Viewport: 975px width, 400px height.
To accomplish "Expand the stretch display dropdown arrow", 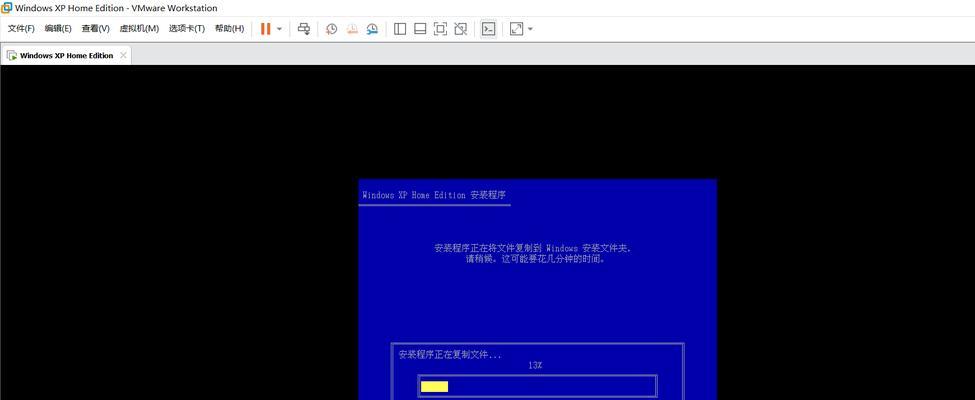I will [530, 29].
